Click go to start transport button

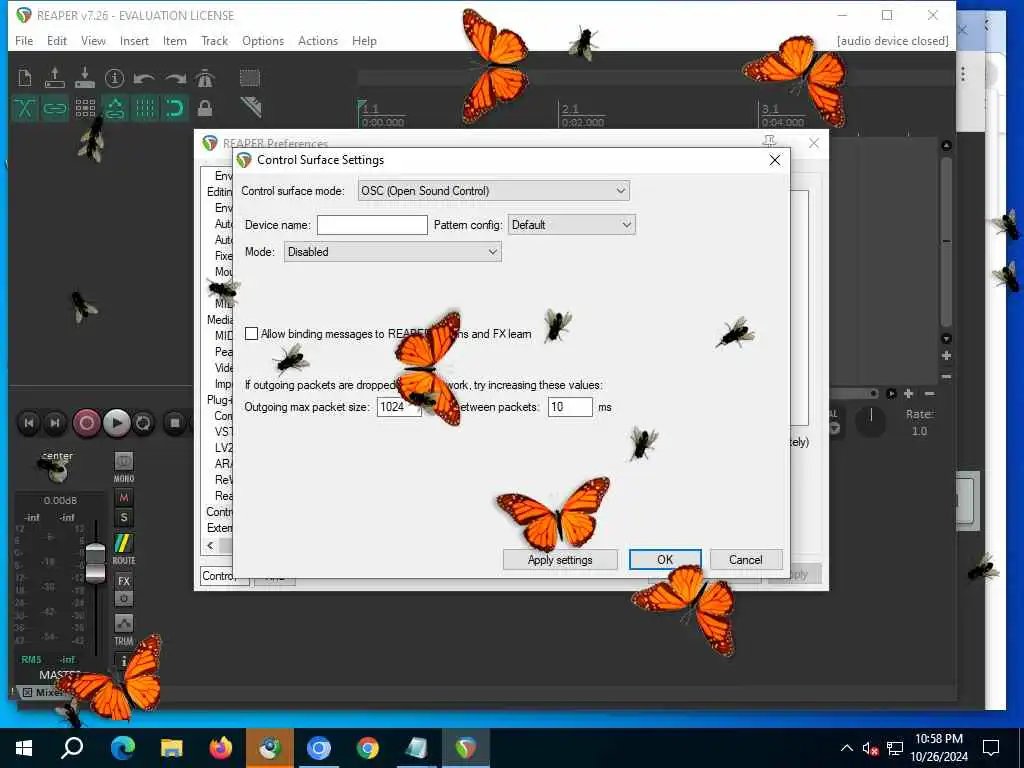[29, 423]
